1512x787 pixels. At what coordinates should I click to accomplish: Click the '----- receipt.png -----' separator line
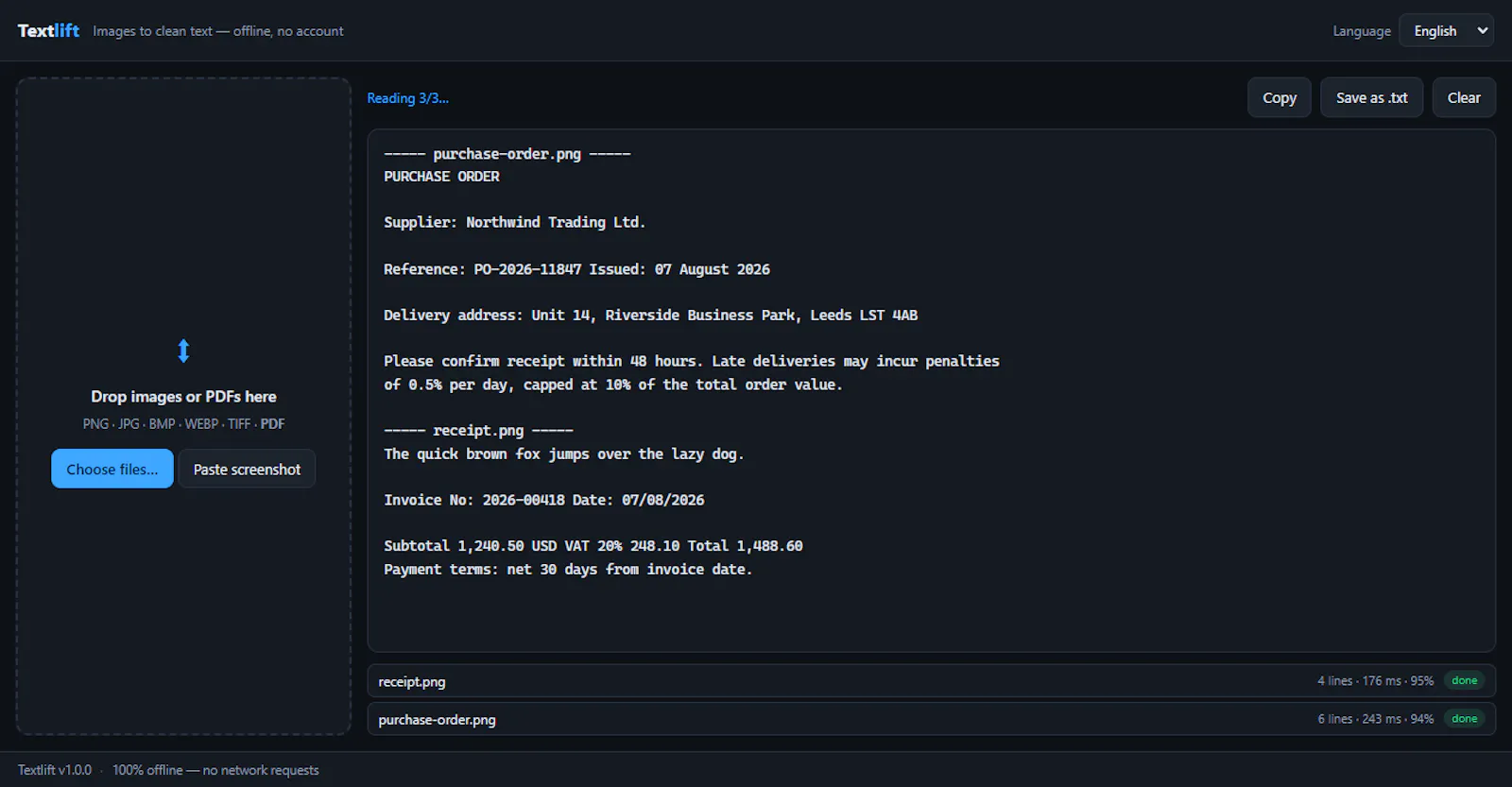point(478,431)
